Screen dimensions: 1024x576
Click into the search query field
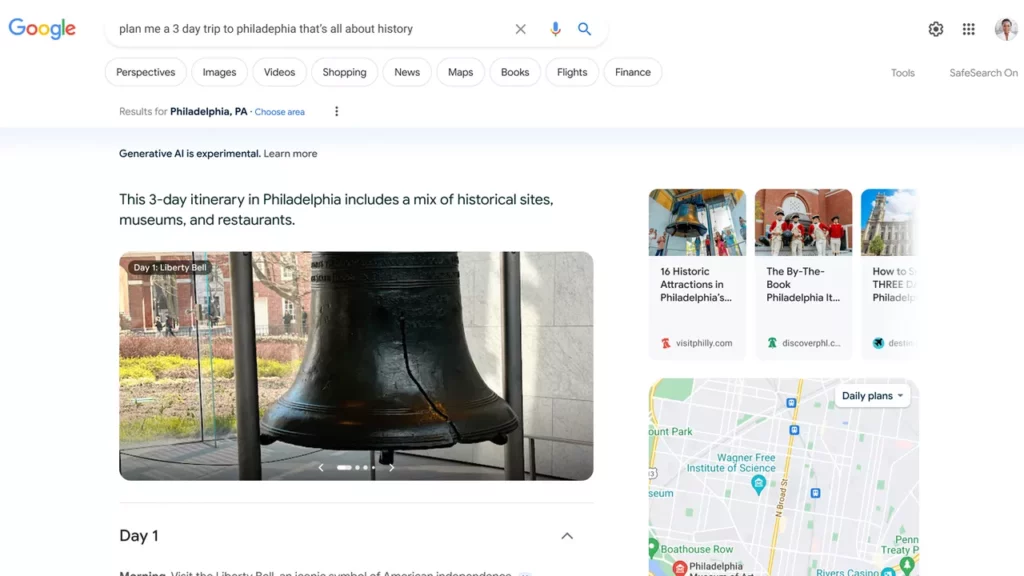[x=310, y=29]
